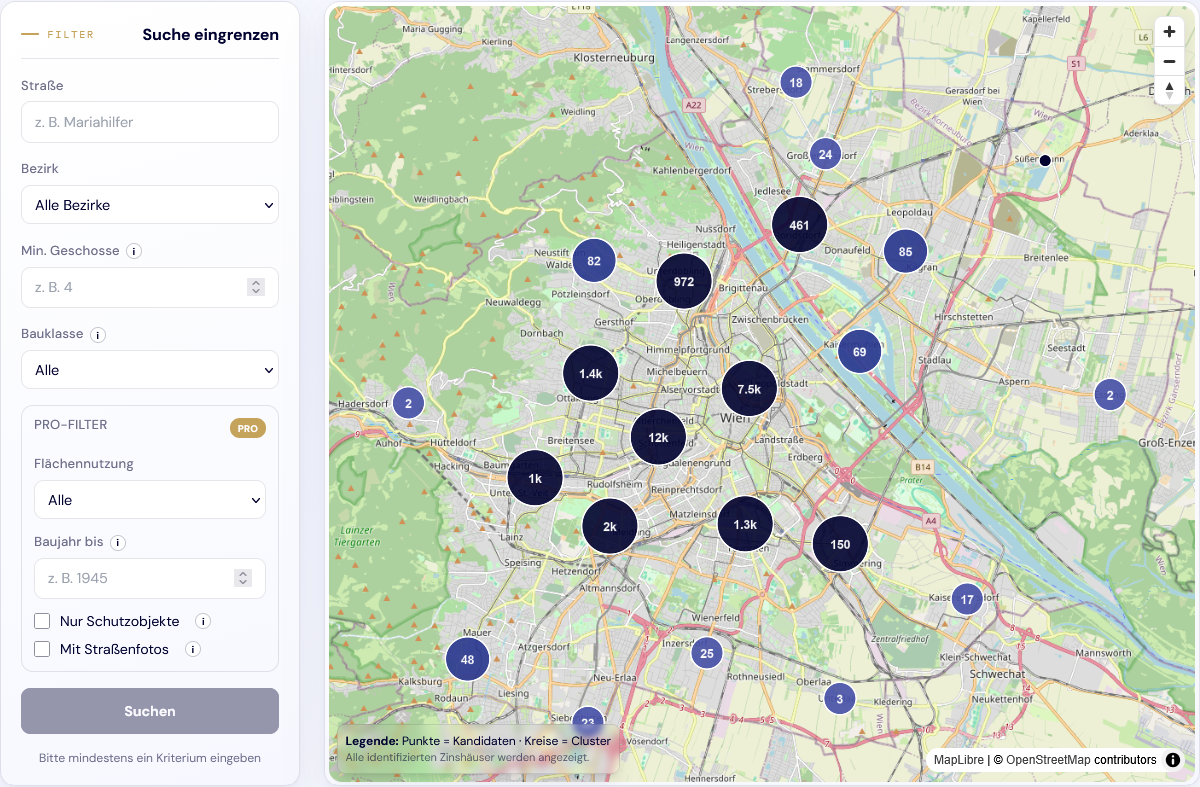Show info tooltip for Mit Straßenfotos

192,649
